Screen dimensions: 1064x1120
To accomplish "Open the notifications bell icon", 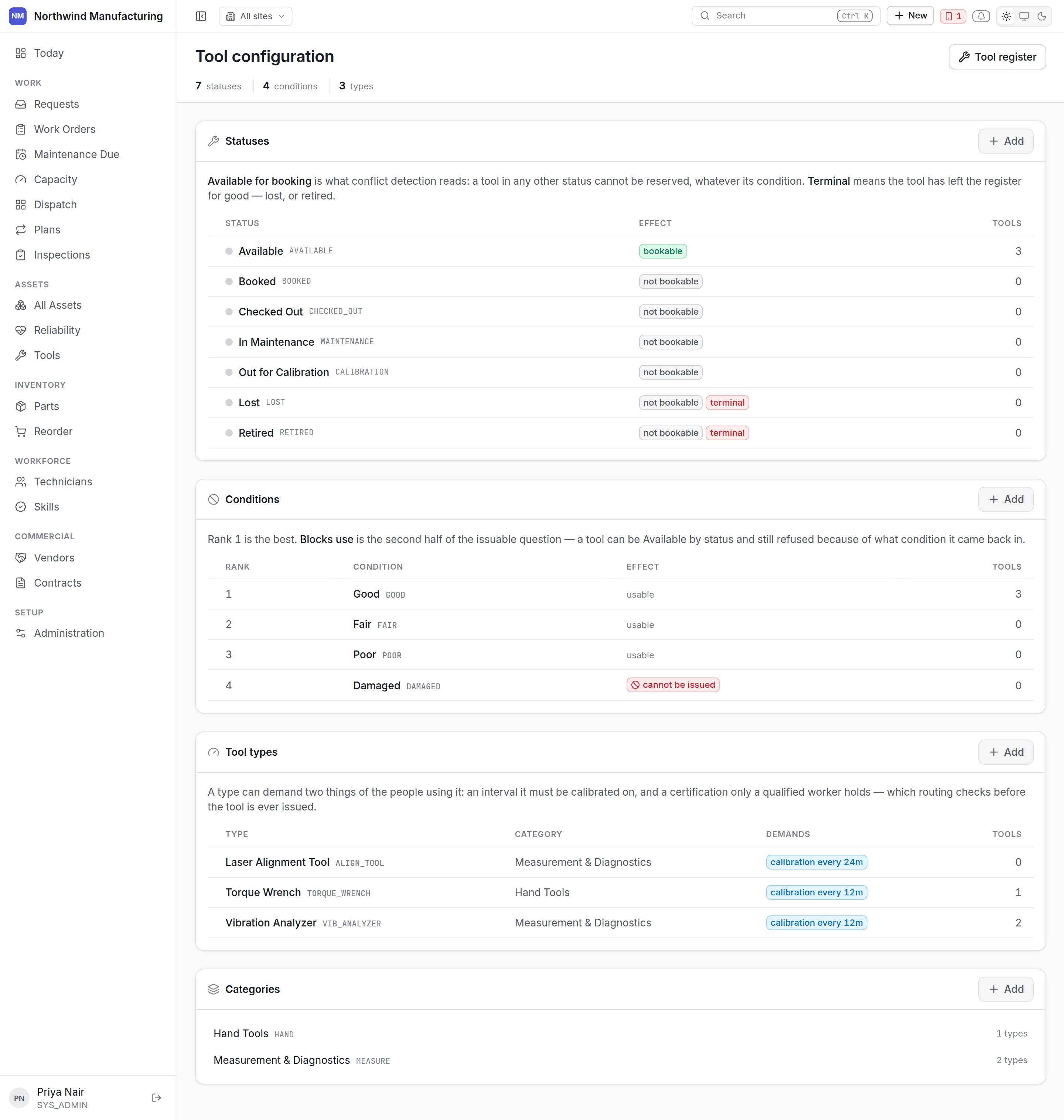I will point(981,16).
